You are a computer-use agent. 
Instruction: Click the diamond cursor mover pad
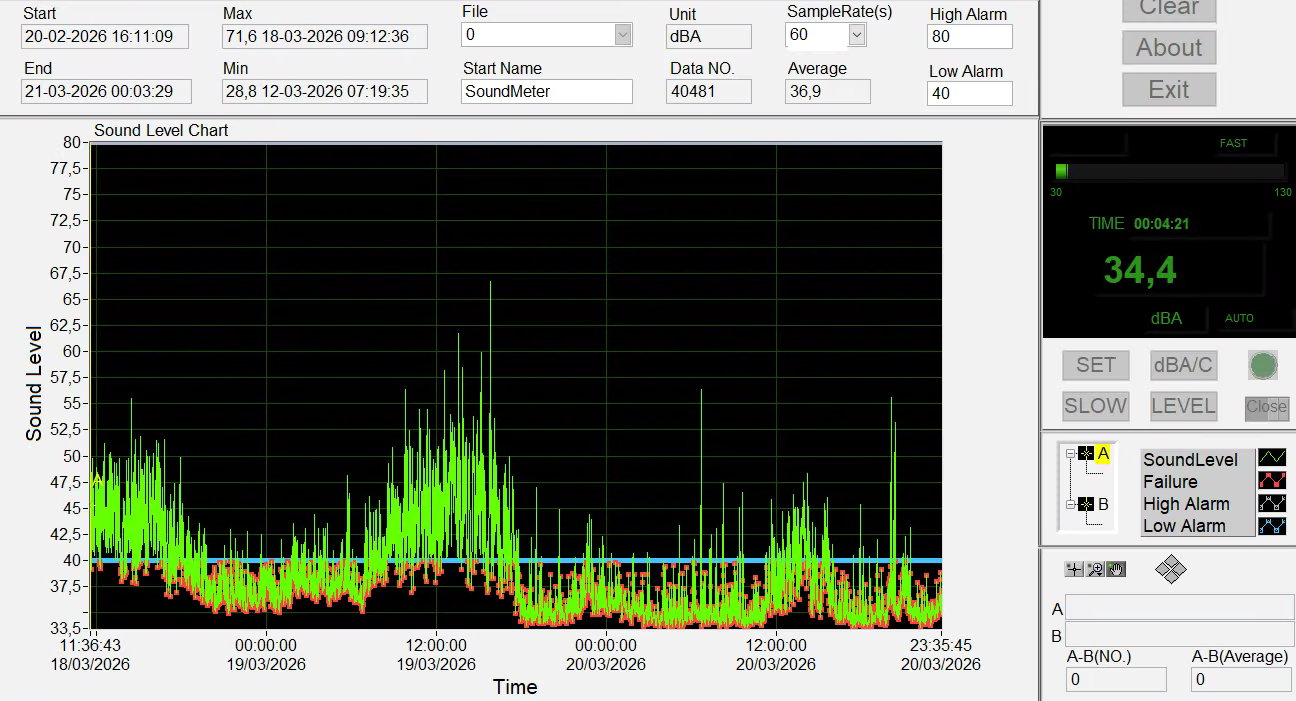[1170, 570]
